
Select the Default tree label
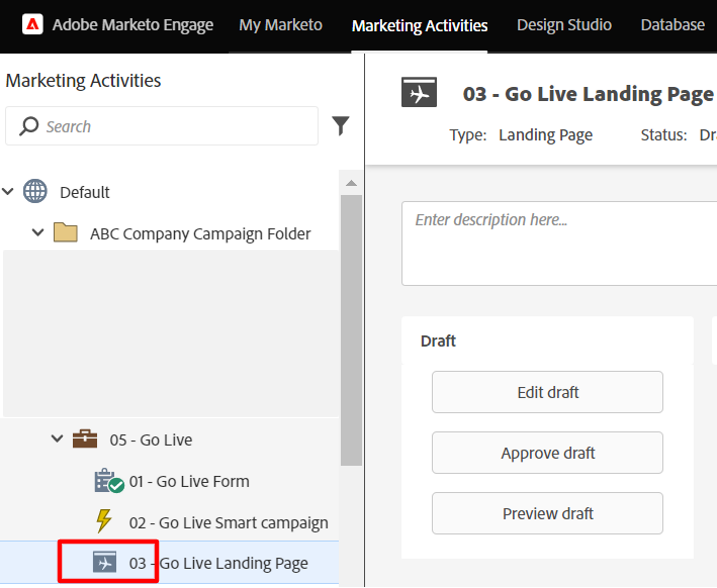[x=85, y=192]
